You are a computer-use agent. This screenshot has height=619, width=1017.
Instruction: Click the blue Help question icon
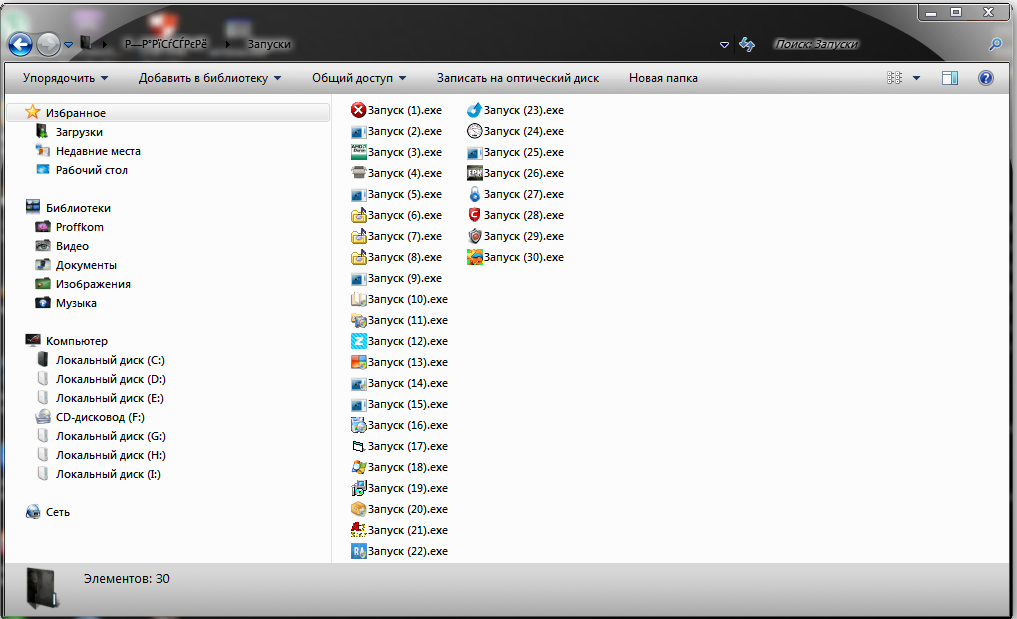(985, 78)
